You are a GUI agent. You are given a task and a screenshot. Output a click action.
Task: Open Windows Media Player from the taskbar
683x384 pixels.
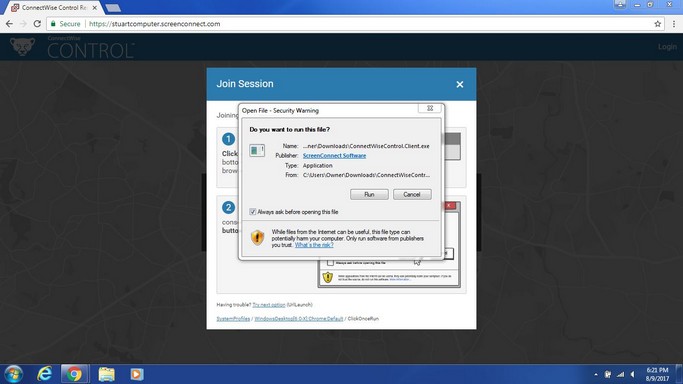[x=136, y=374]
